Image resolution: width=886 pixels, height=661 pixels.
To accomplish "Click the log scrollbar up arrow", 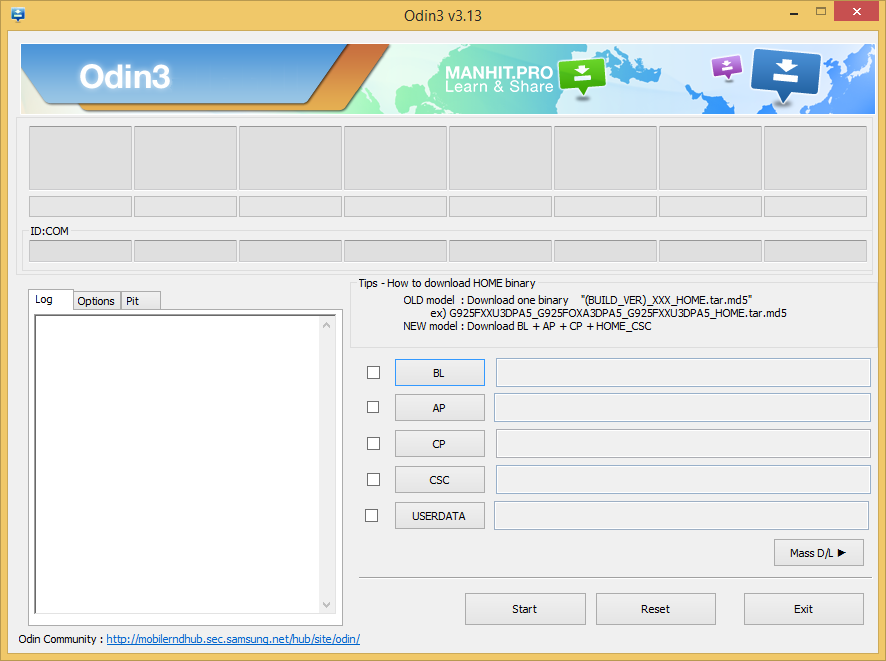I will coord(327,325).
